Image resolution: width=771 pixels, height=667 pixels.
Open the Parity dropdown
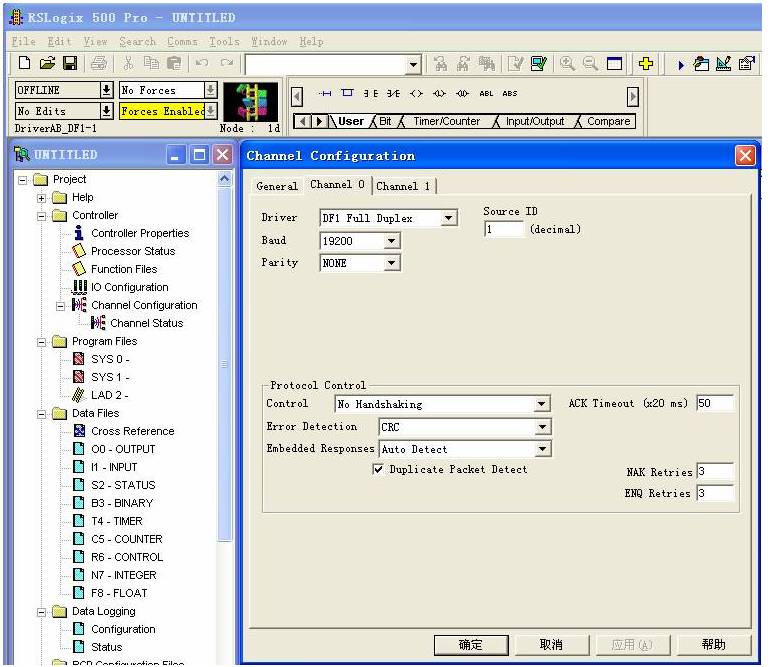391,263
